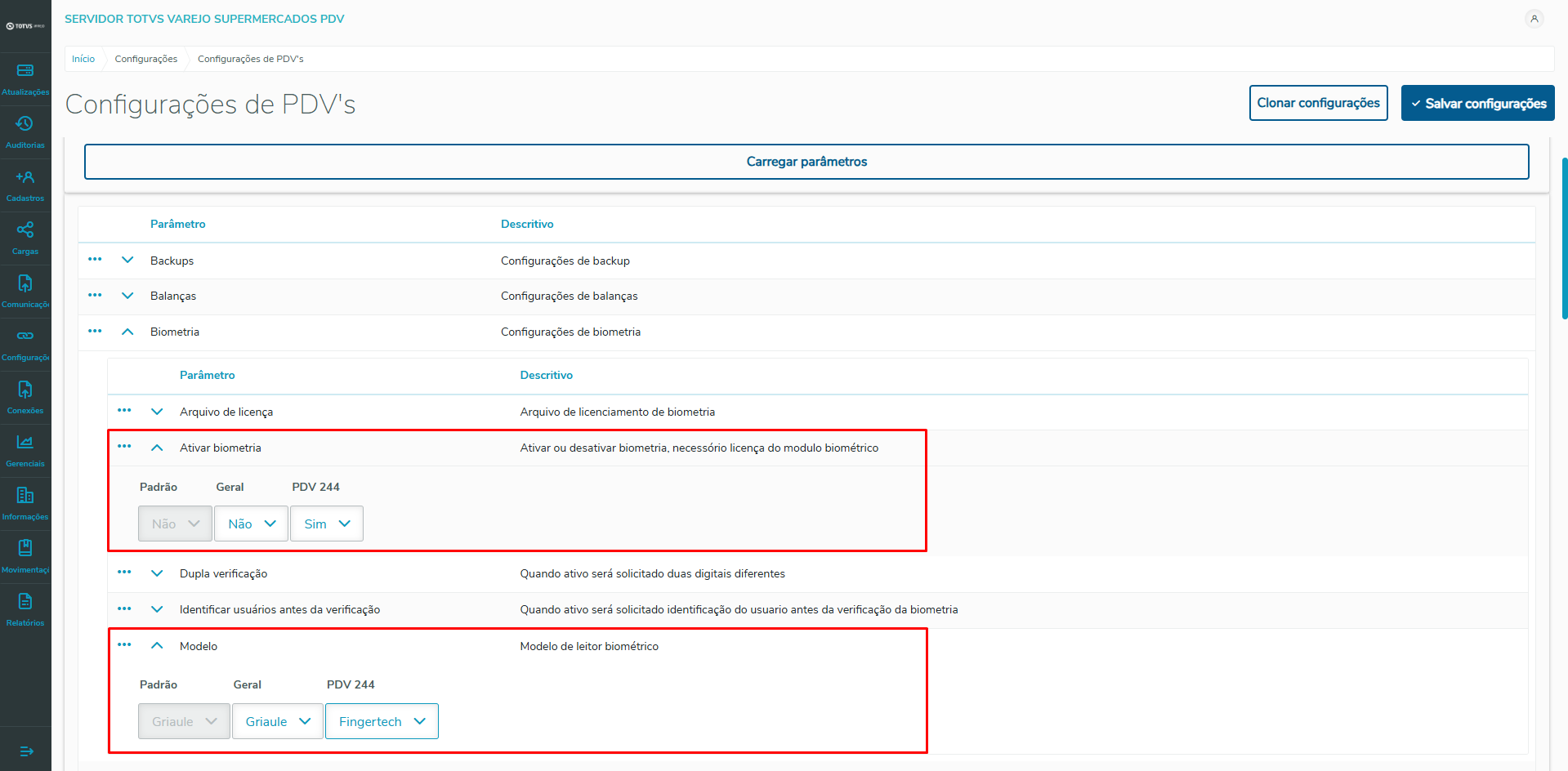Open options dots for Dupla verificação

pyautogui.click(x=124, y=573)
